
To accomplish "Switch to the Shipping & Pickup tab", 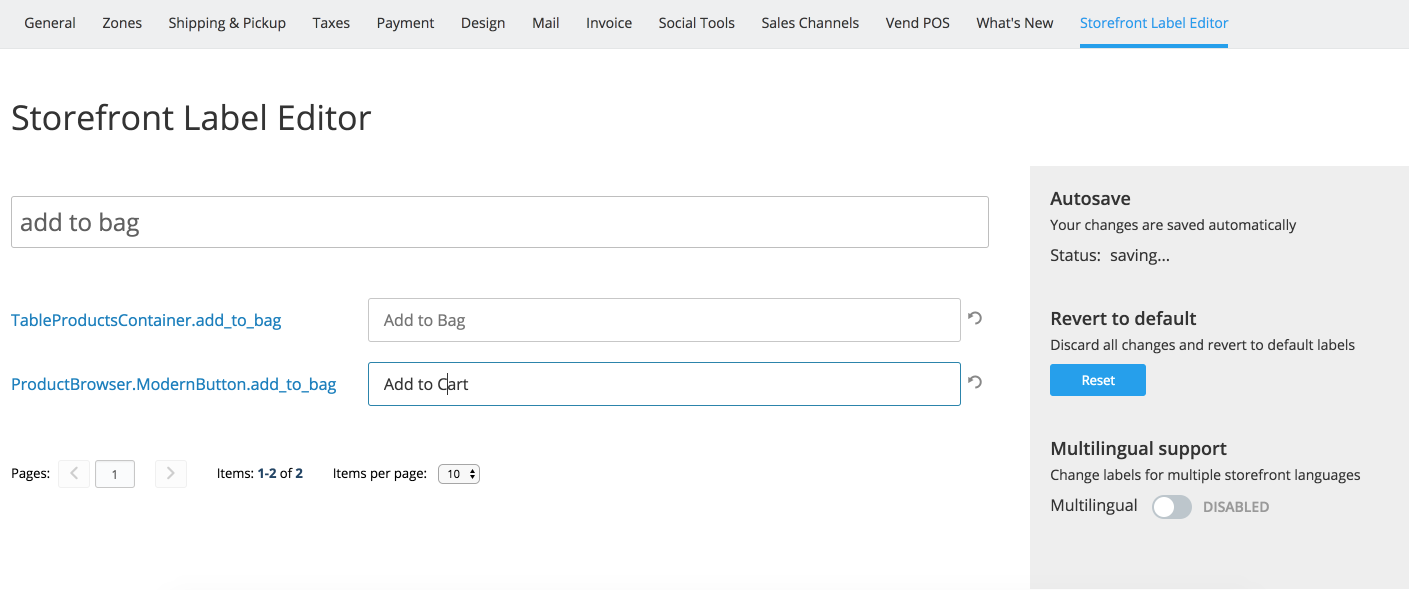I will [x=227, y=23].
